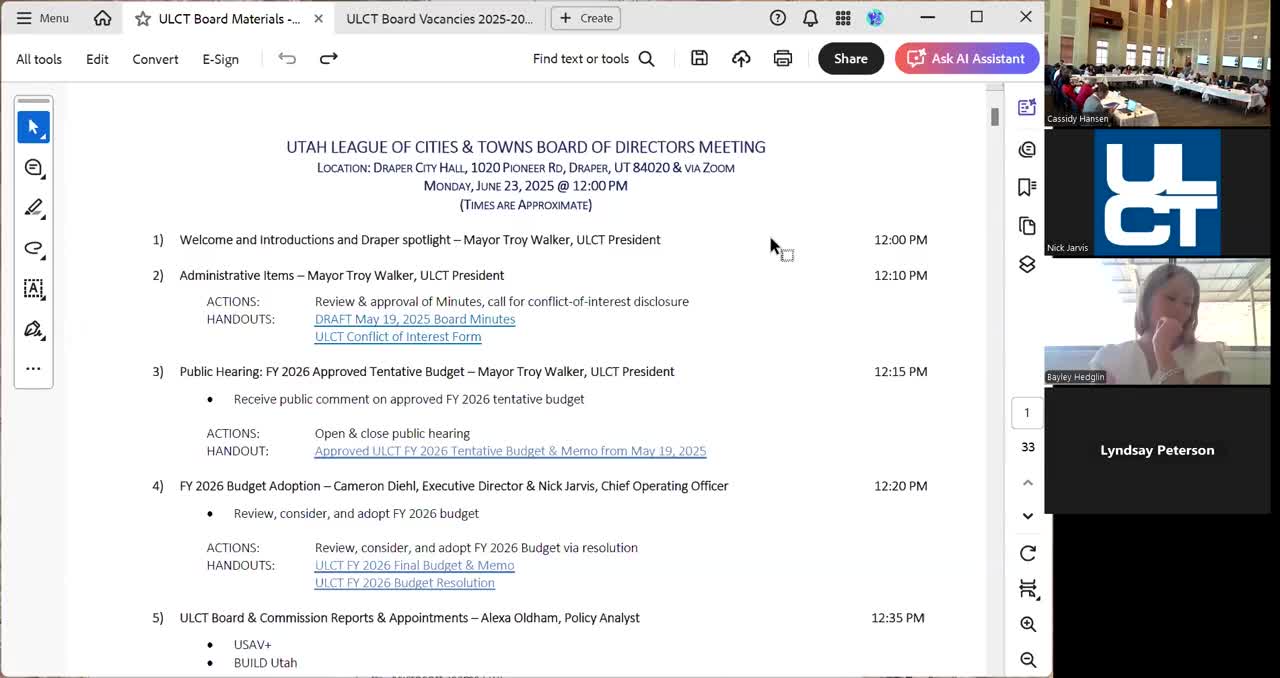Open DRAFT May 19, 2025 Board Minutes link

[415, 319]
